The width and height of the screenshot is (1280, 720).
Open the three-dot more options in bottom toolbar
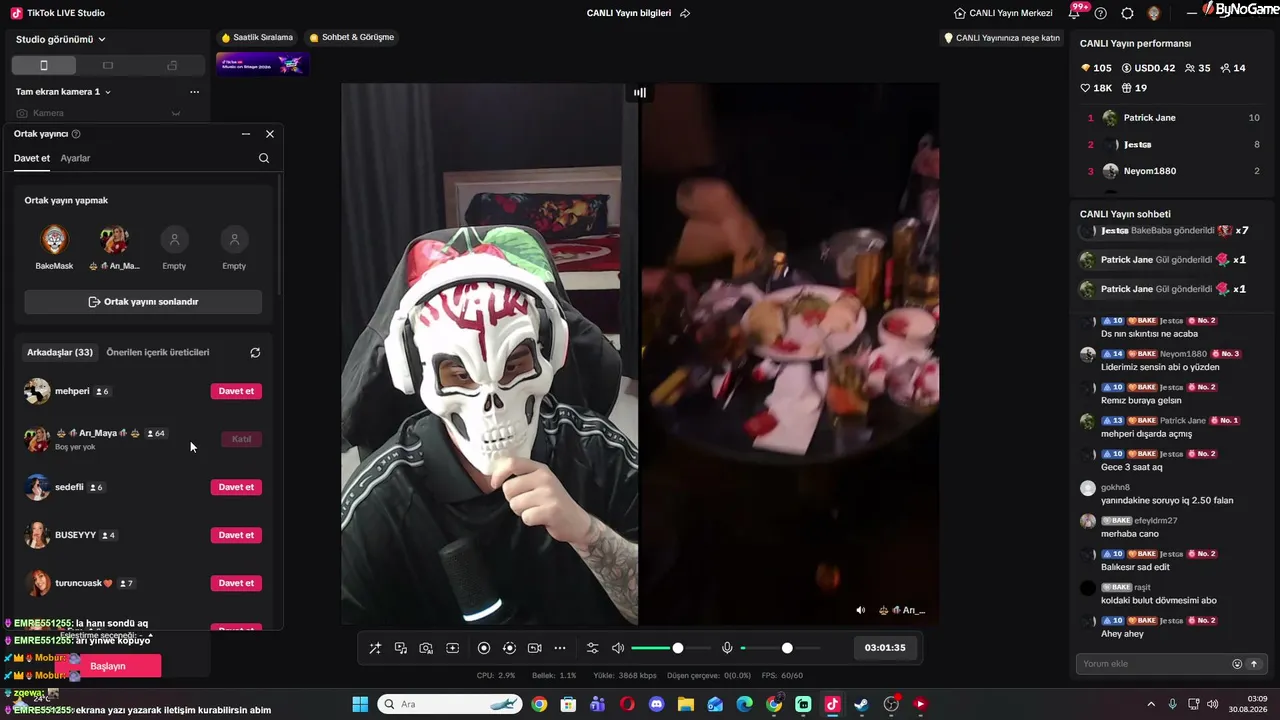point(560,648)
